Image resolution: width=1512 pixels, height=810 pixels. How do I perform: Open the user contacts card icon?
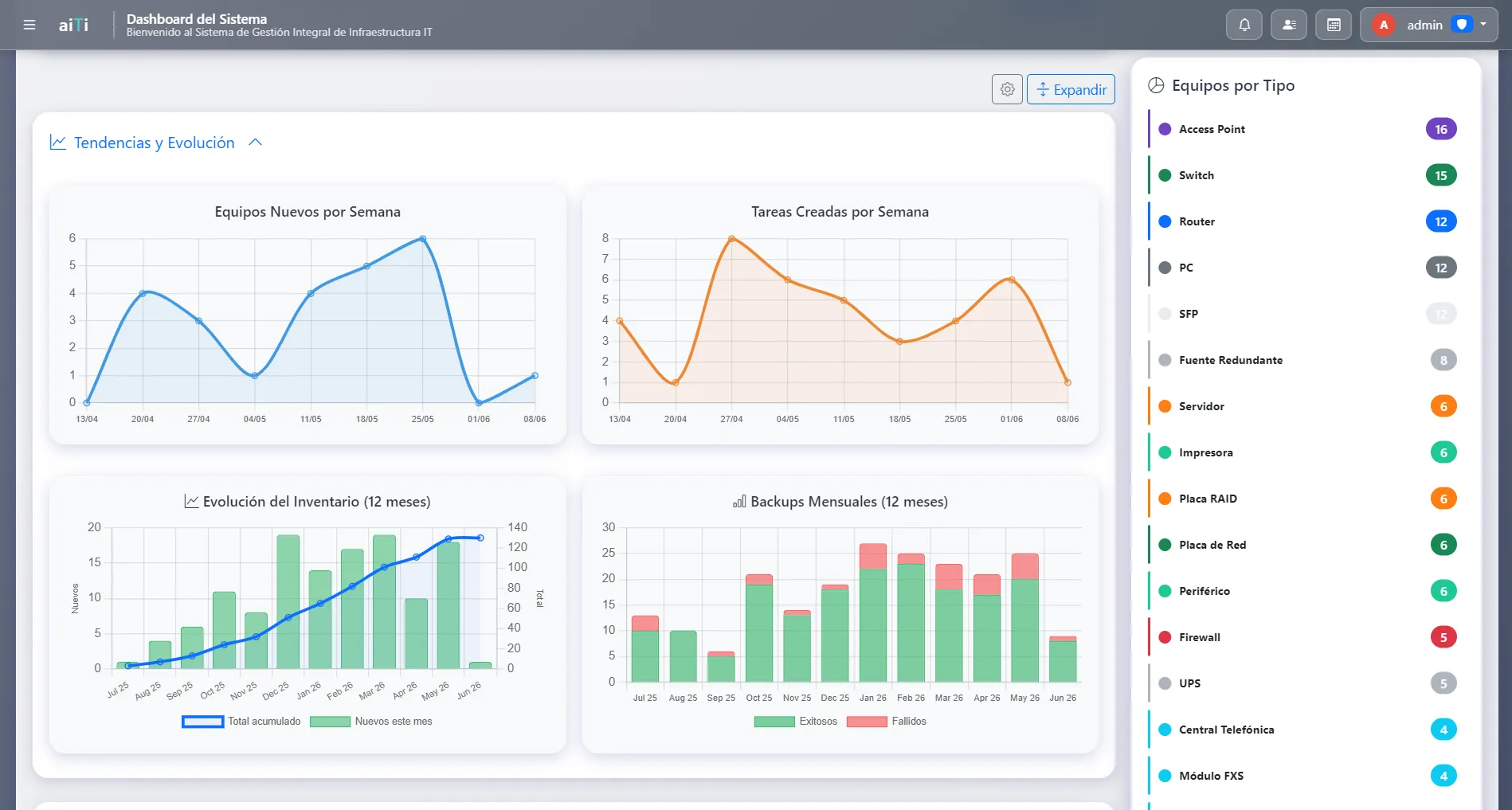1289,25
